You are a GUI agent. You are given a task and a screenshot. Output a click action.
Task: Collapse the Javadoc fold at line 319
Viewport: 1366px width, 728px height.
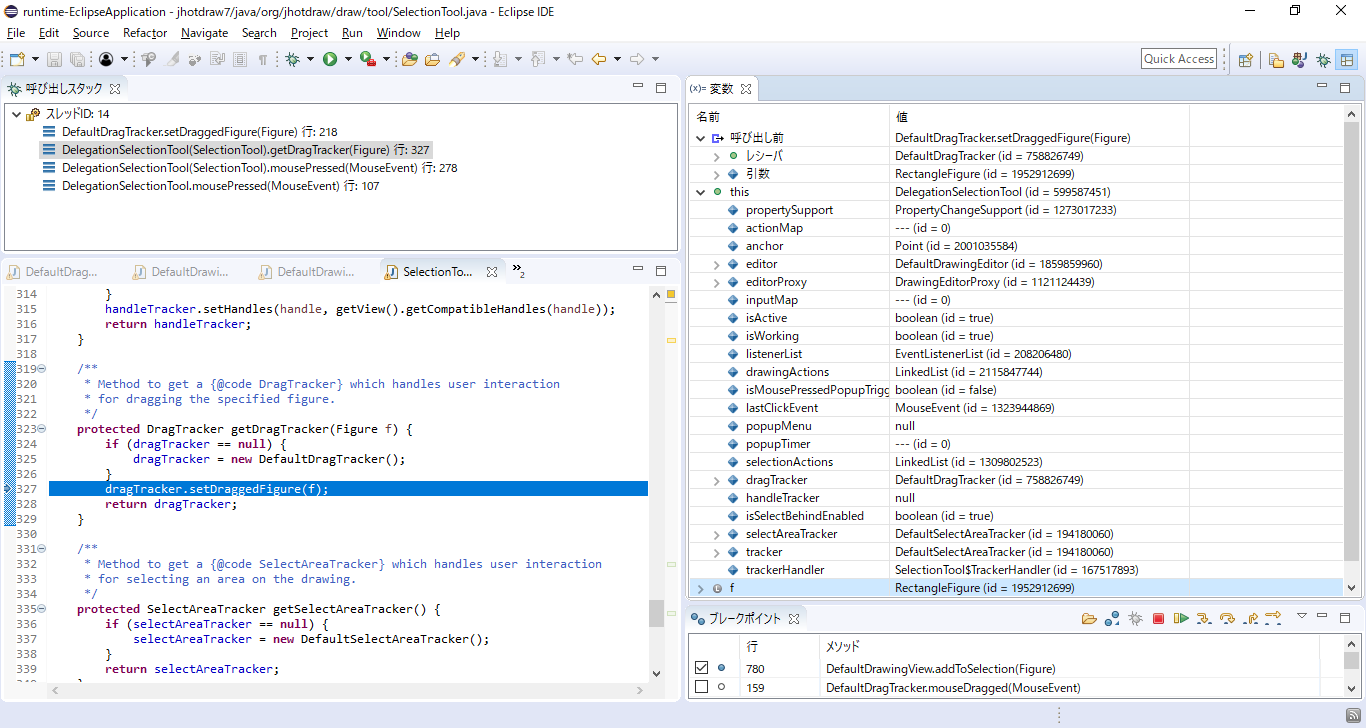tap(43, 369)
